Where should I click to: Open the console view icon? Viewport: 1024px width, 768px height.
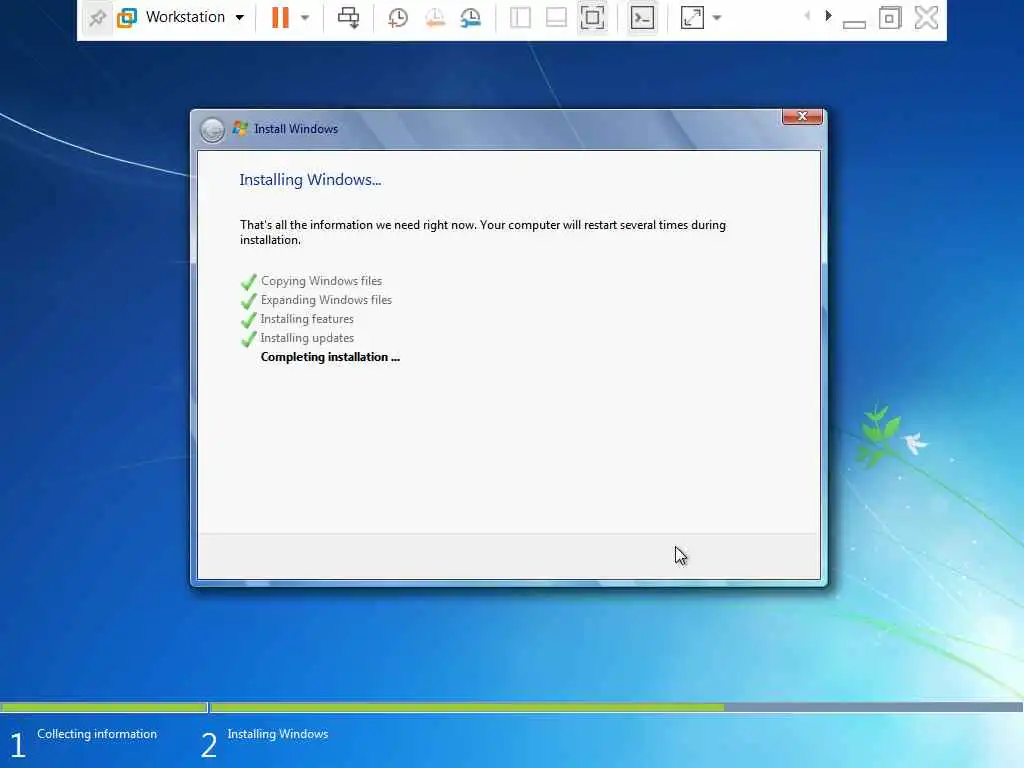pos(643,18)
